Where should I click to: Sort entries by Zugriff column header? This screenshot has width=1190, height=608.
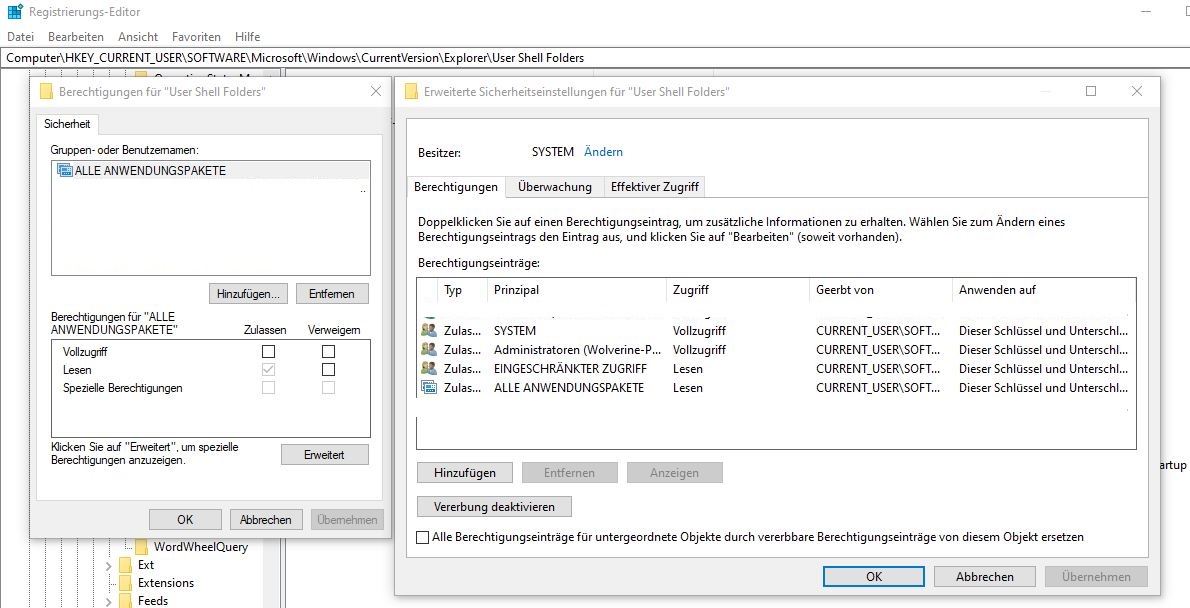tap(739, 290)
